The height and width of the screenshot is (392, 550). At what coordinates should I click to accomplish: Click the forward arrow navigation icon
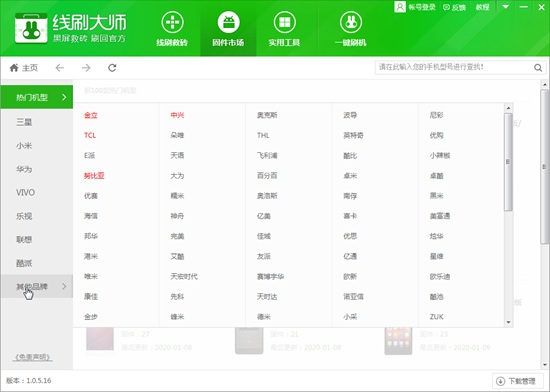click(86, 68)
